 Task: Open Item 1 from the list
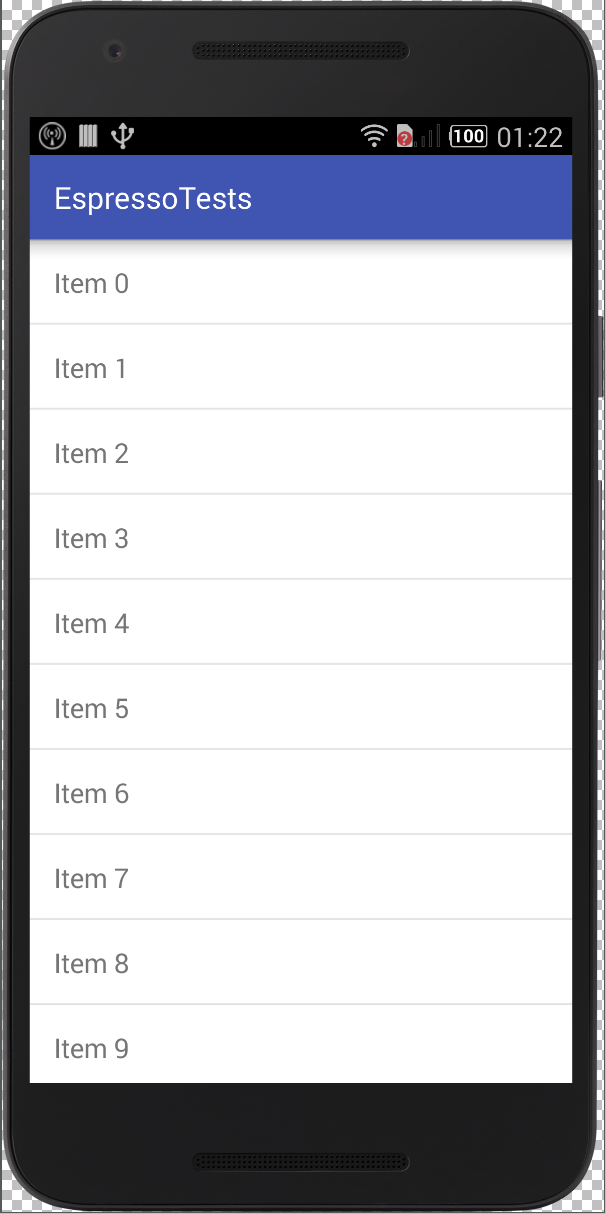click(x=300, y=369)
